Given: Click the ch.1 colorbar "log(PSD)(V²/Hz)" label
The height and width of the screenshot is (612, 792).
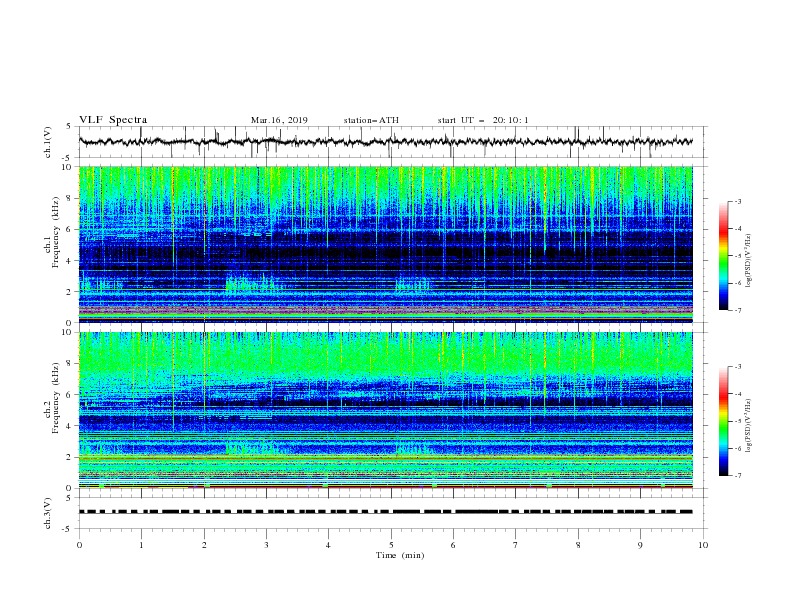Looking at the screenshot, I should [x=748, y=261].
